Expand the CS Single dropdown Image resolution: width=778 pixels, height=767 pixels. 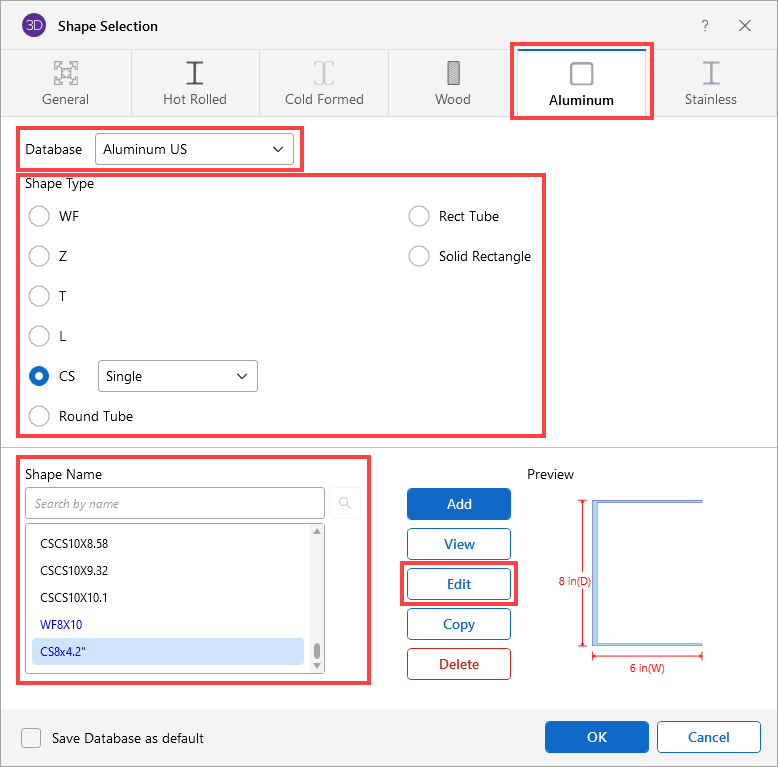point(177,376)
